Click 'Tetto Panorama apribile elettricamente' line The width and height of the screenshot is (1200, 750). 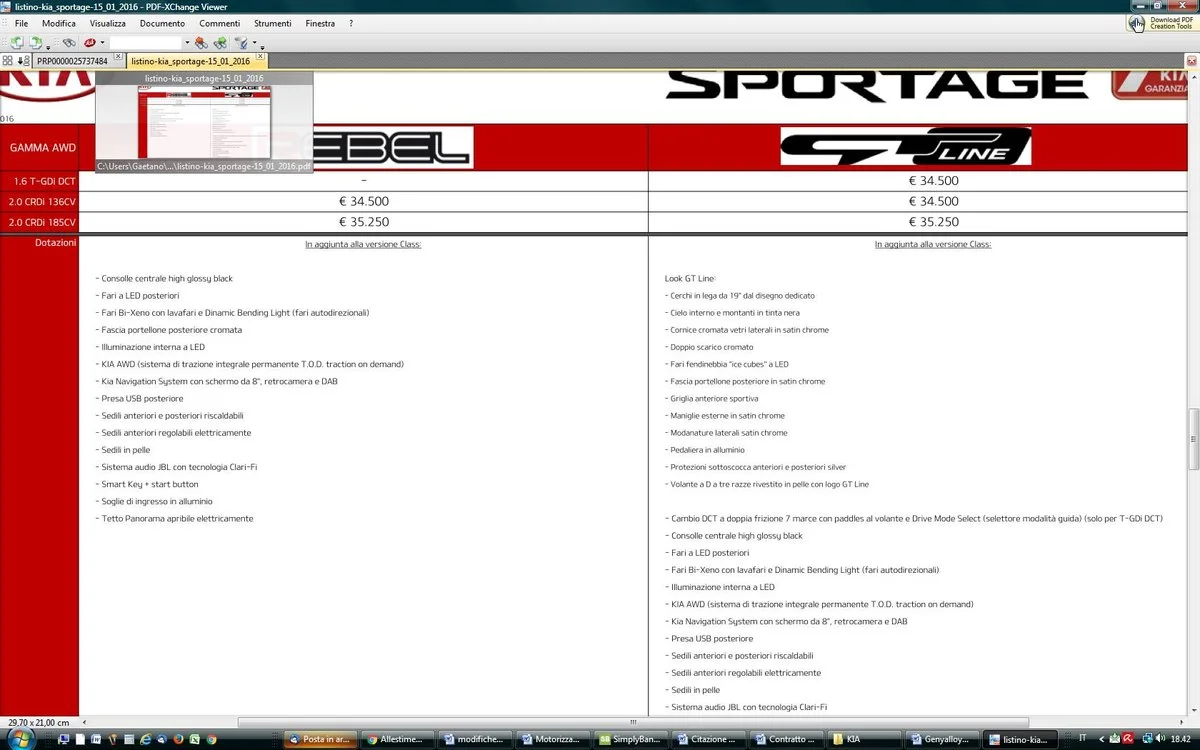point(175,519)
